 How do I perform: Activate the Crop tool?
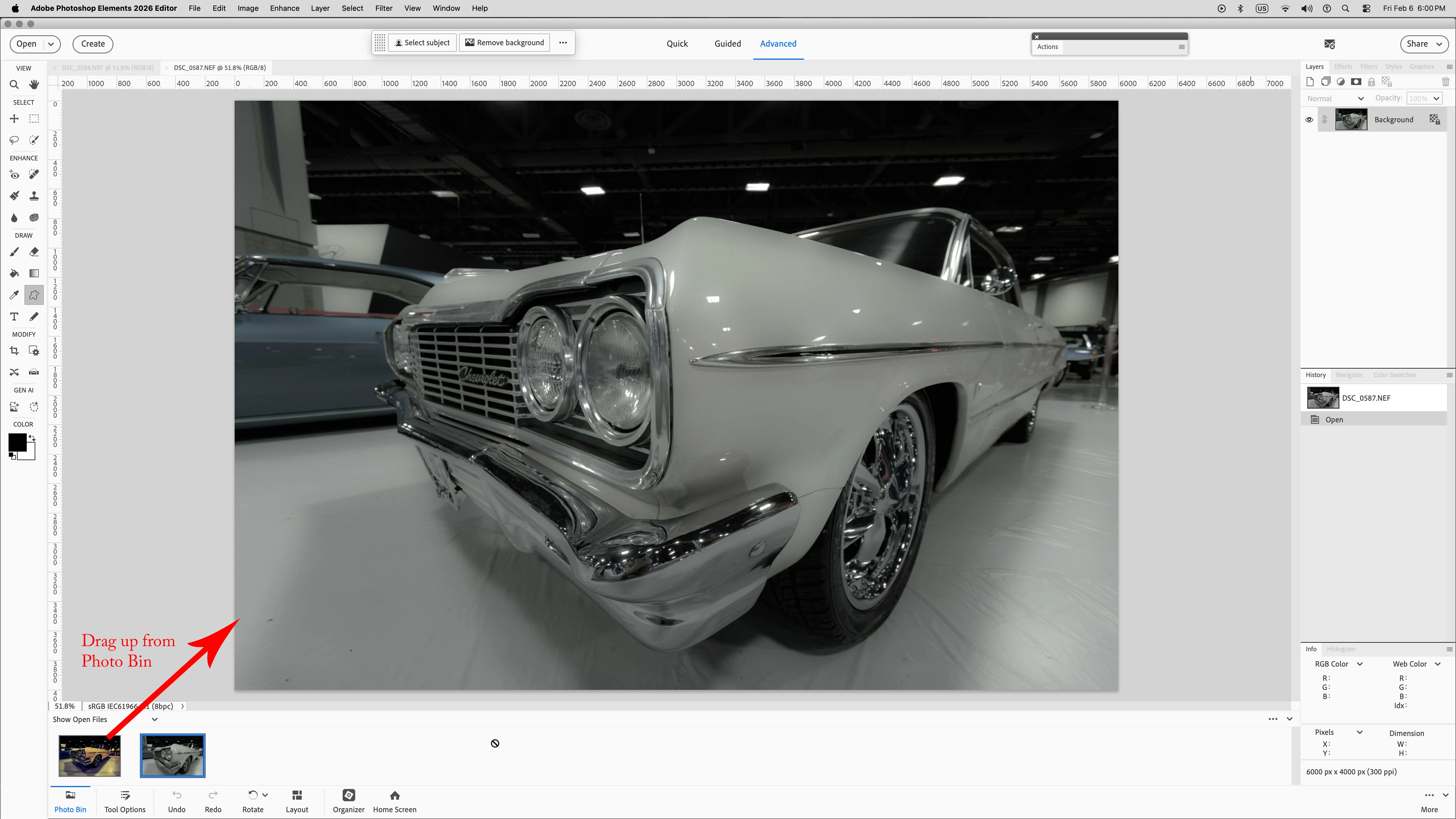click(14, 350)
